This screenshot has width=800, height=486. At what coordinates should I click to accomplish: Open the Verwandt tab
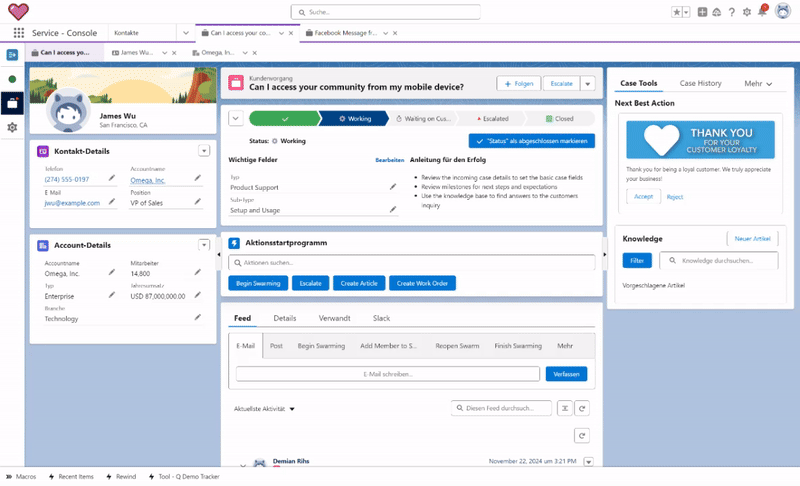[x=334, y=318]
